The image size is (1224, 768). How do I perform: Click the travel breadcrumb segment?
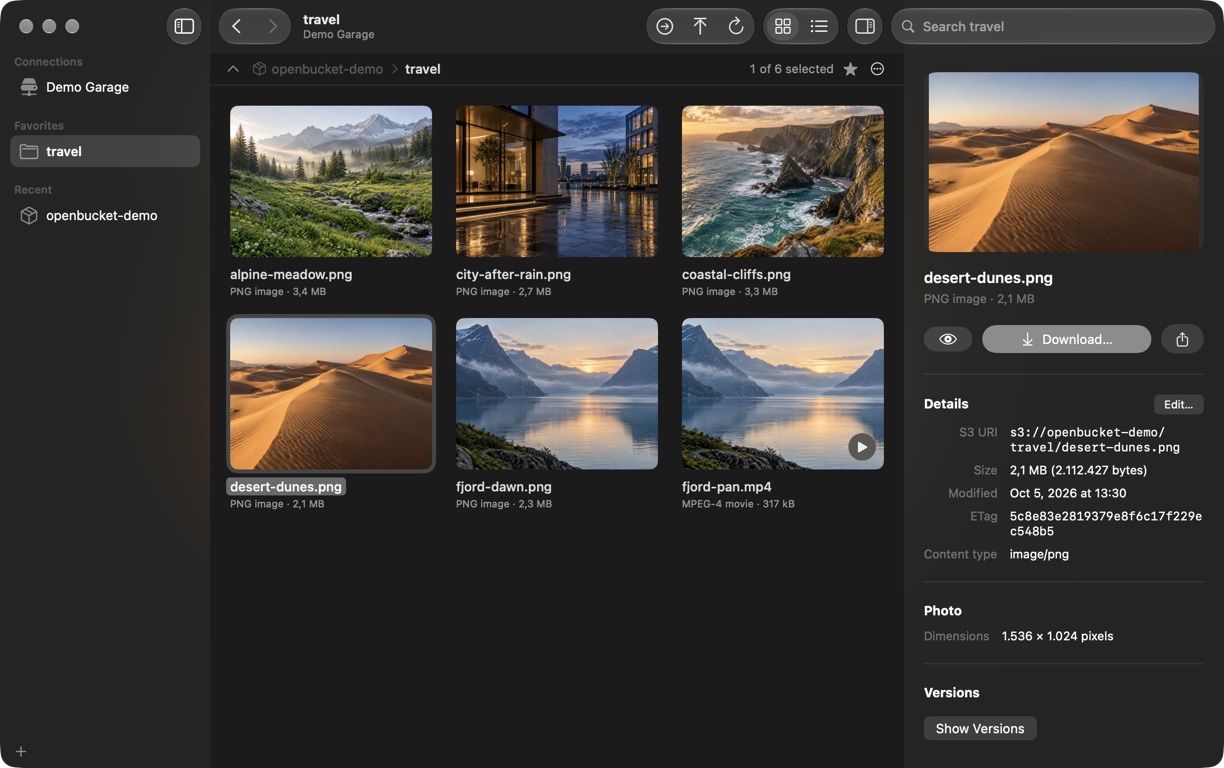pyautogui.click(x=423, y=69)
